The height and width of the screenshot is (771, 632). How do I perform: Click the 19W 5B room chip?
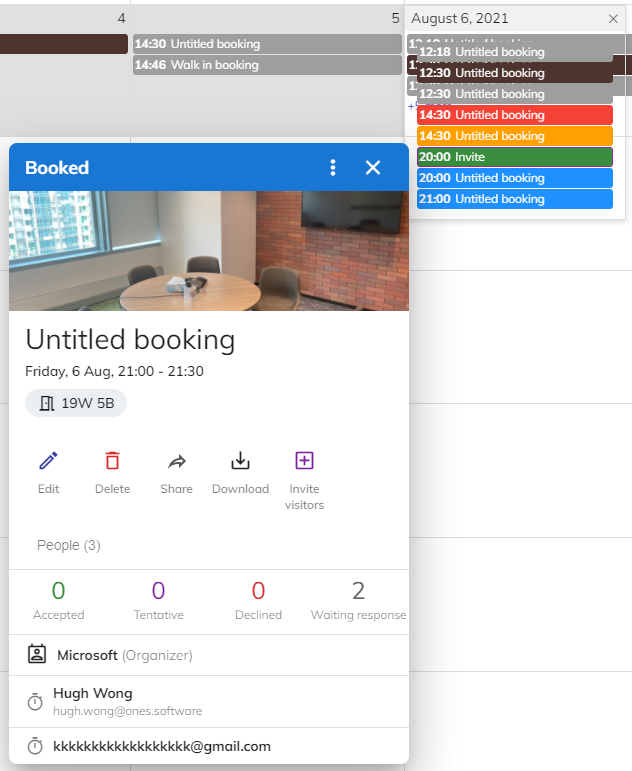pos(76,403)
